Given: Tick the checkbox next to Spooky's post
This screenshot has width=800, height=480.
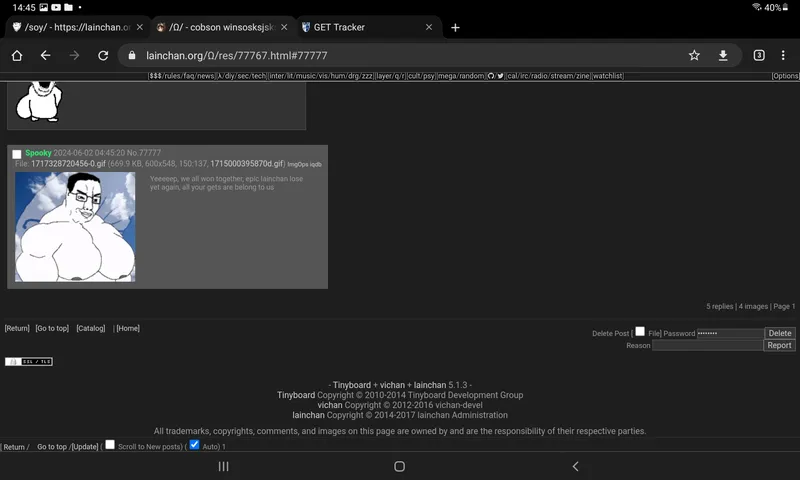Looking at the screenshot, I should click(17, 154).
